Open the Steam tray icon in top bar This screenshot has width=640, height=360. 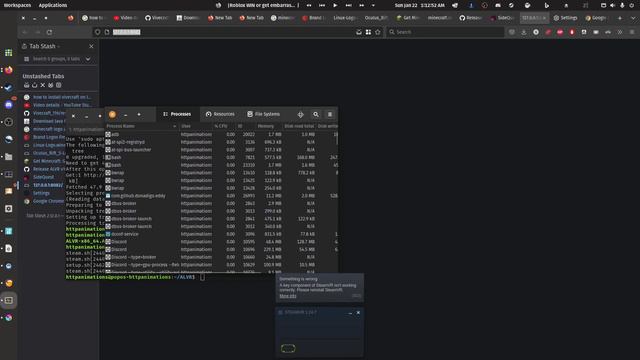pos(511,5)
